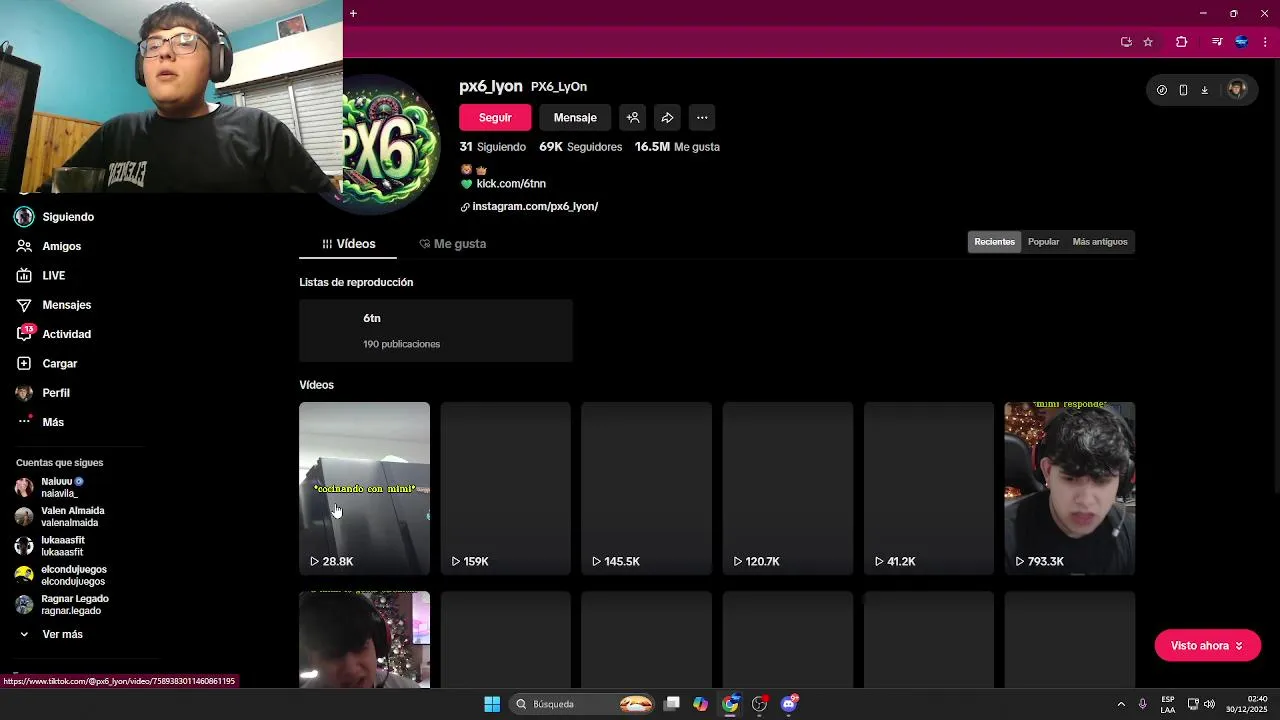Open Cargar upload page
Image resolution: width=1280 pixels, height=720 pixels.
pos(47,363)
